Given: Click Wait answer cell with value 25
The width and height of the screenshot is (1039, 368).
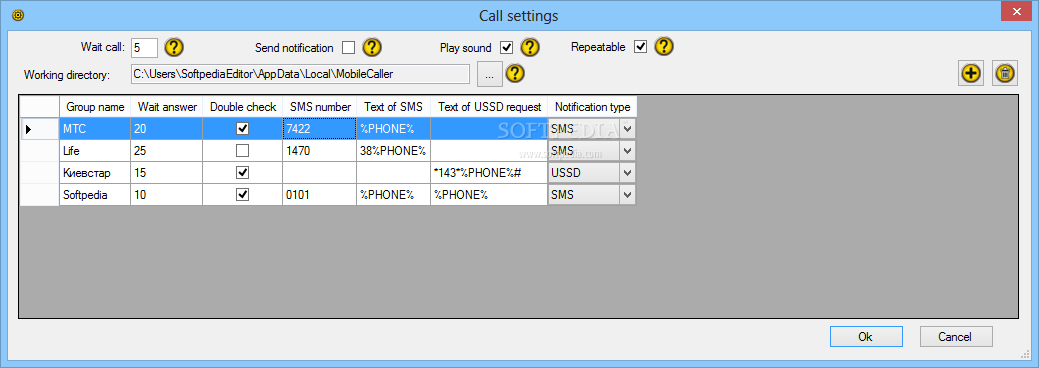Looking at the screenshot, I should pyautogui.click(x=167, y=151).
